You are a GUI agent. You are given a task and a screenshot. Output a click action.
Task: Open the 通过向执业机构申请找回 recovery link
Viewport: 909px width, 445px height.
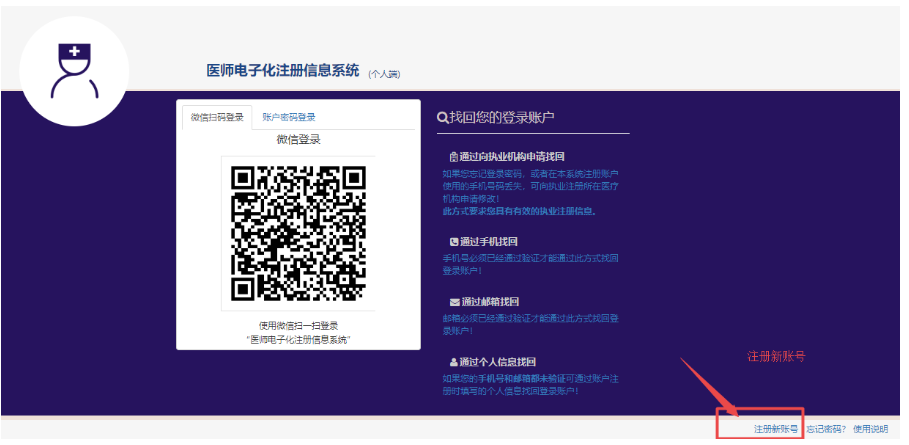pos(512,157)
